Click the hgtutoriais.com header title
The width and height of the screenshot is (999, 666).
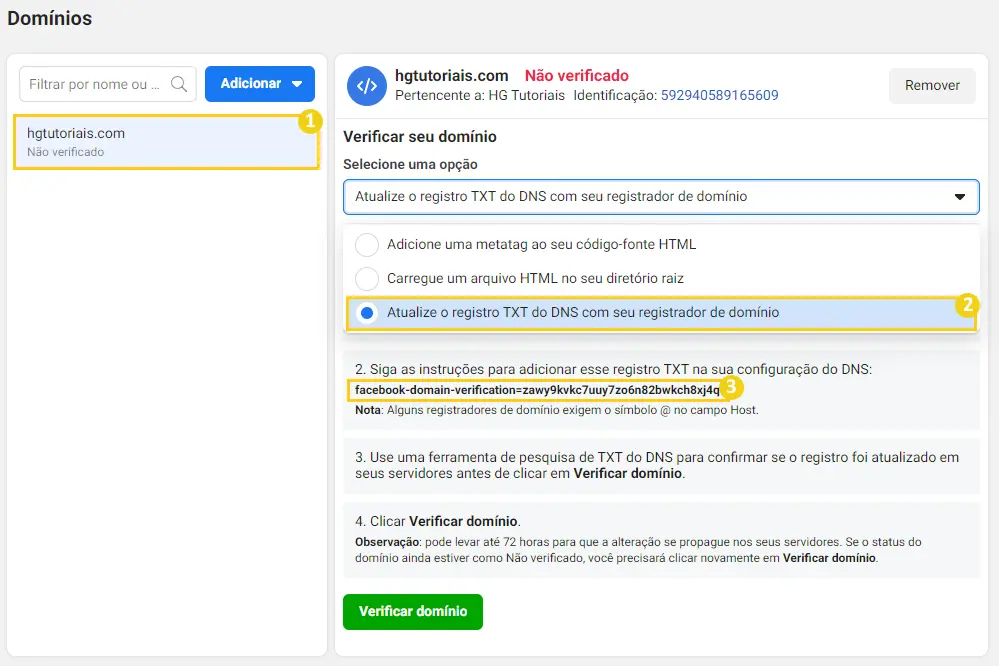[x=452, y=76]
